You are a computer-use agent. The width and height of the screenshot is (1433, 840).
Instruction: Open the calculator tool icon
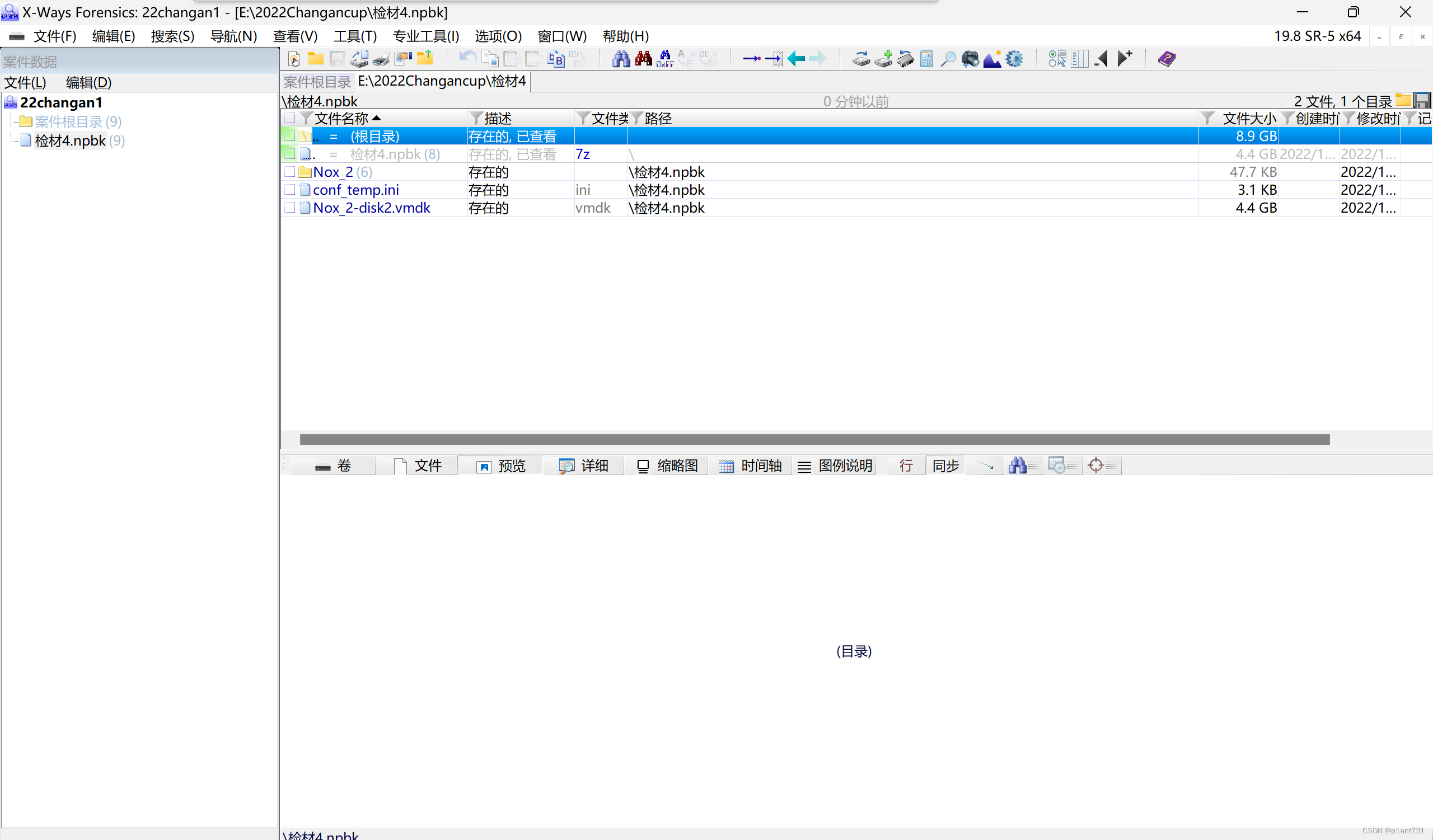(x=926, y=59)
